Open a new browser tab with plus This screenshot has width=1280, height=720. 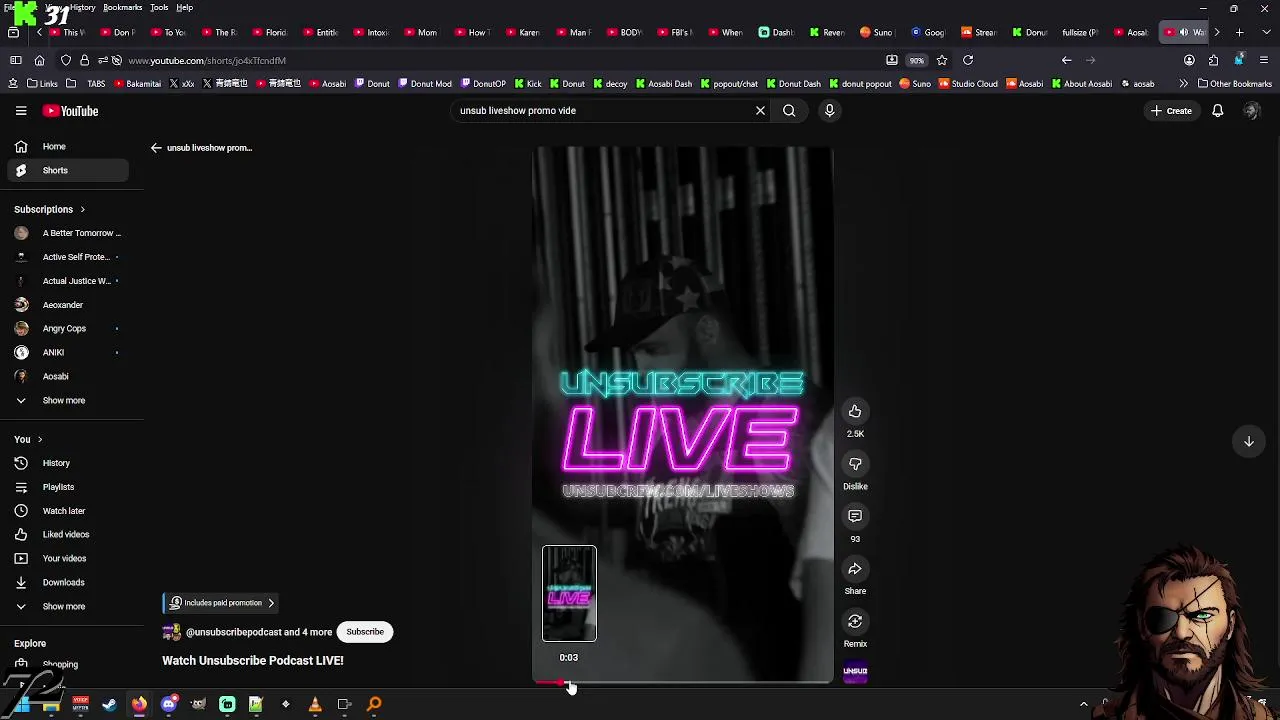(1239, 32)
